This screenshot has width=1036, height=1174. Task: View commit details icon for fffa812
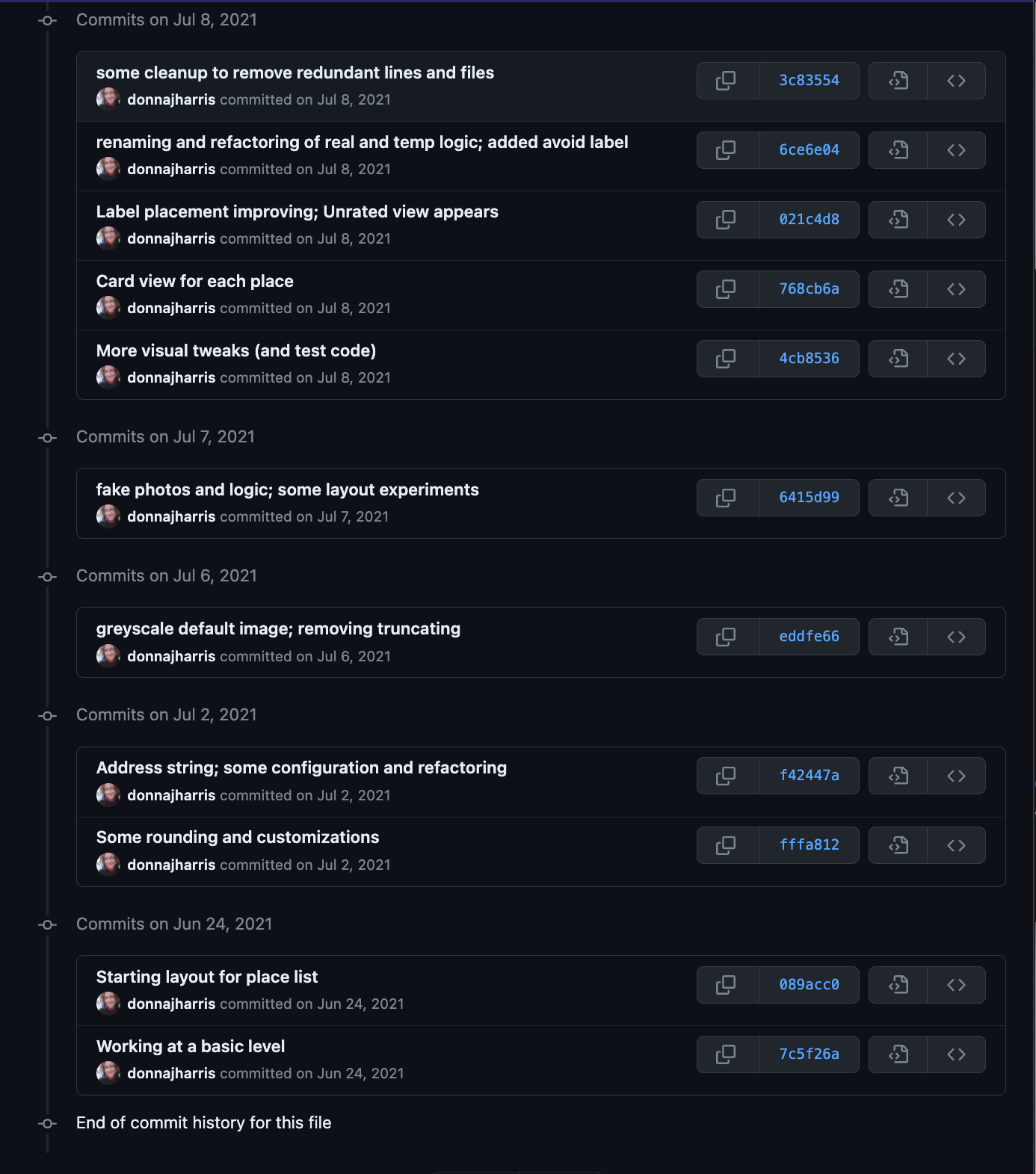(898, 844)
